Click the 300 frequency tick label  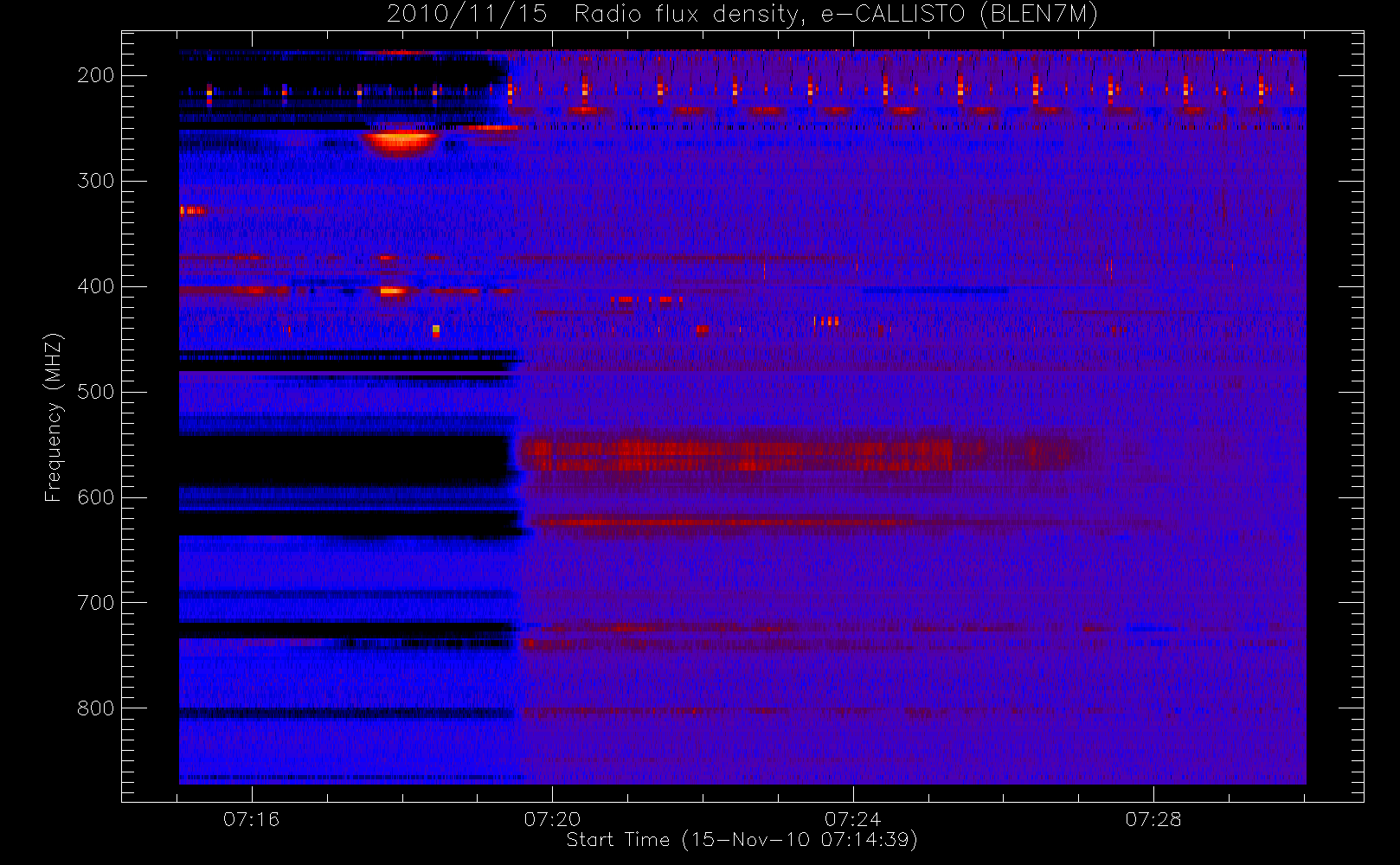click(x=96, y=181)
